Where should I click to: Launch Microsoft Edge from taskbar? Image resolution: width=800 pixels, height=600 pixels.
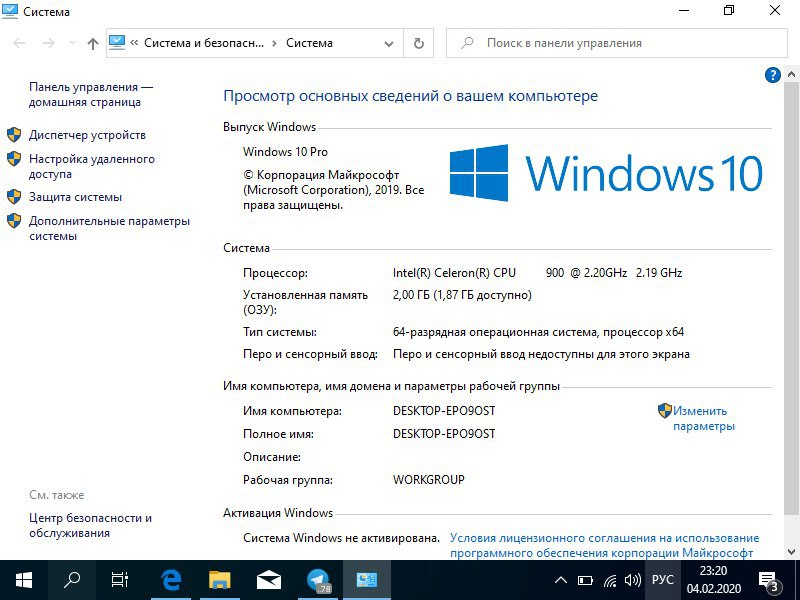171,580
